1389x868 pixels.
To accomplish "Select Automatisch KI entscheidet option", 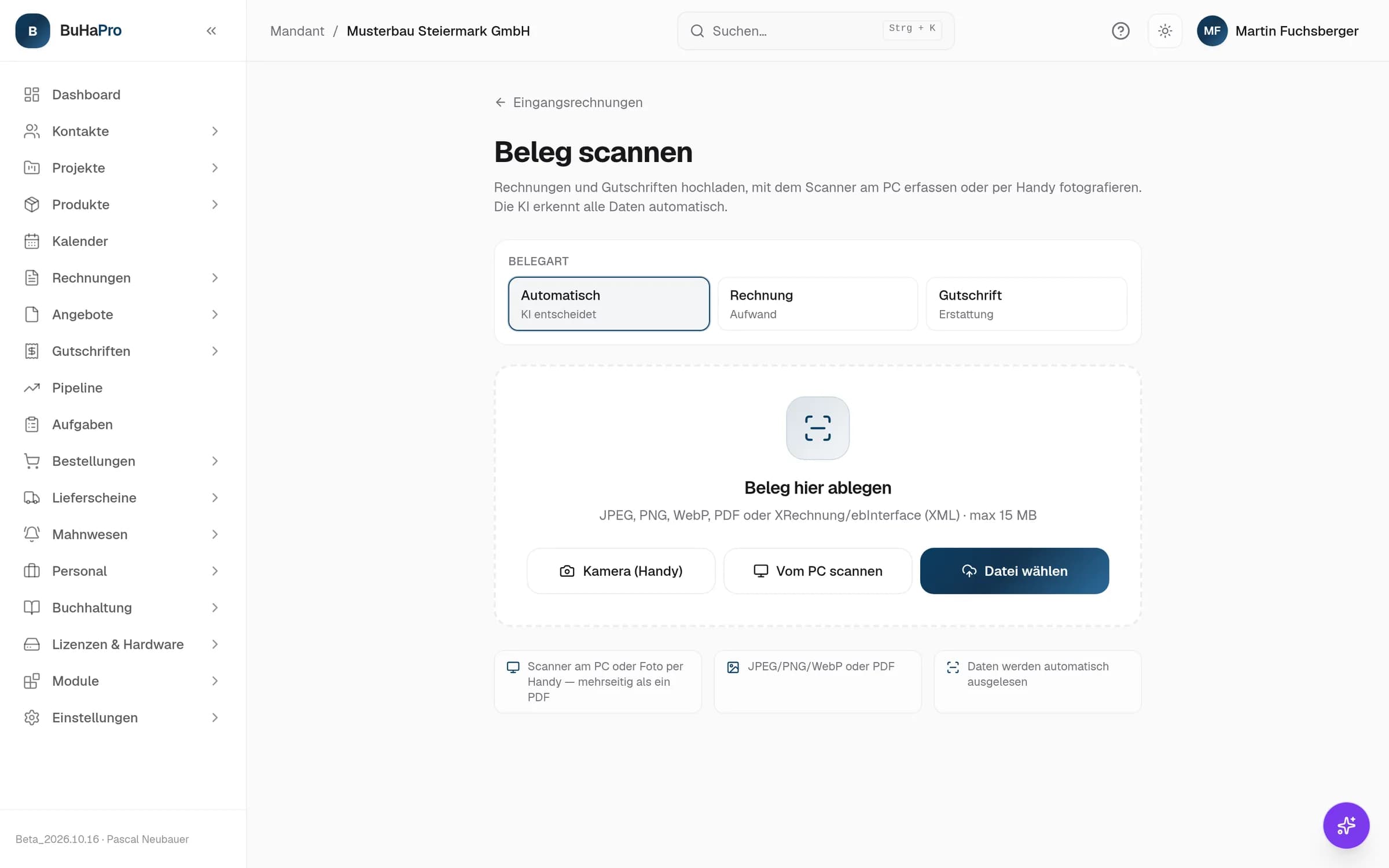I will 609,304.
